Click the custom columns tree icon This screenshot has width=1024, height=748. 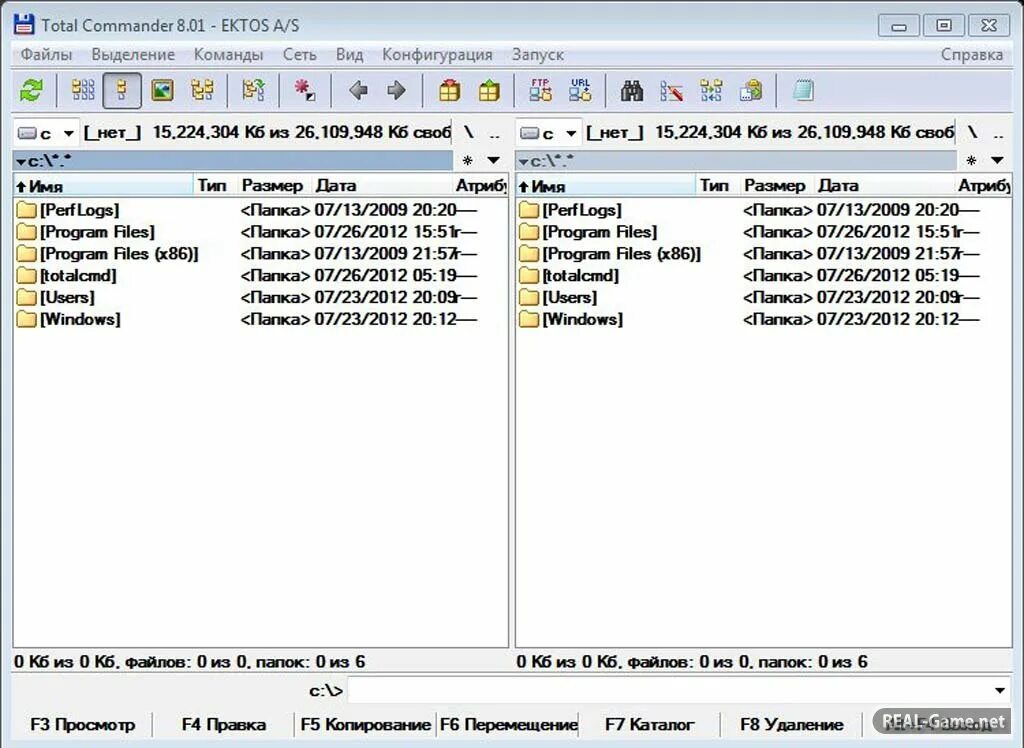[x=253, y=90]
